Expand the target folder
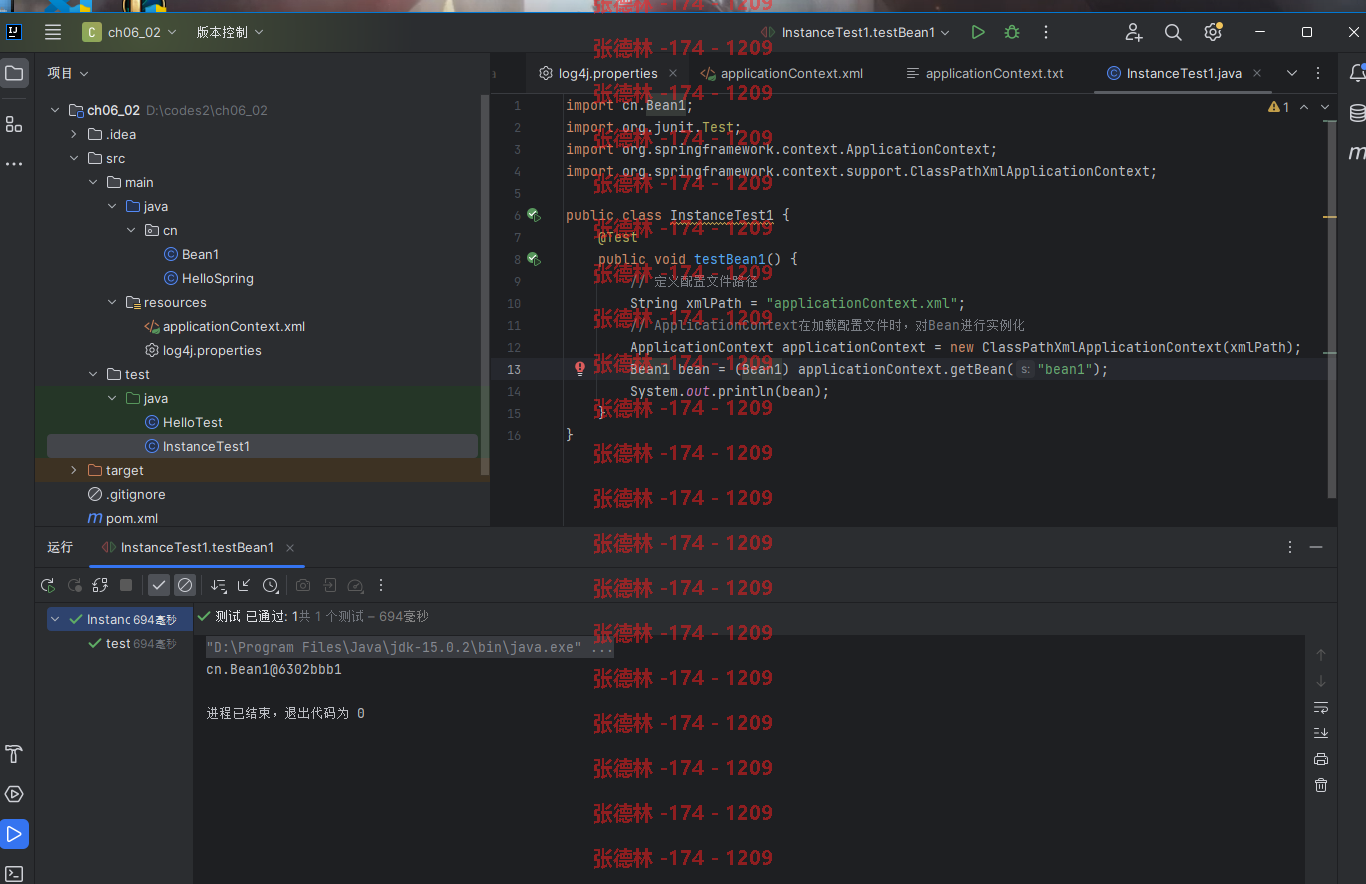This screenshot has width=1366, height=884. [x=74, y=470]
